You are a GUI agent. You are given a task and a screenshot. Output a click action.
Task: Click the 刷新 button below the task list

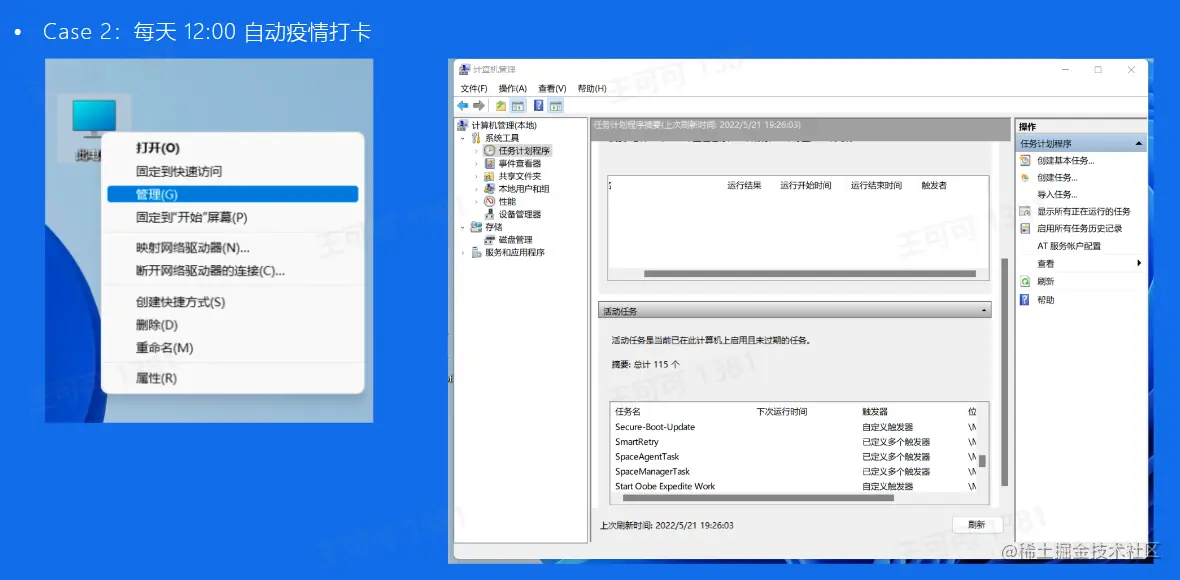977,525
